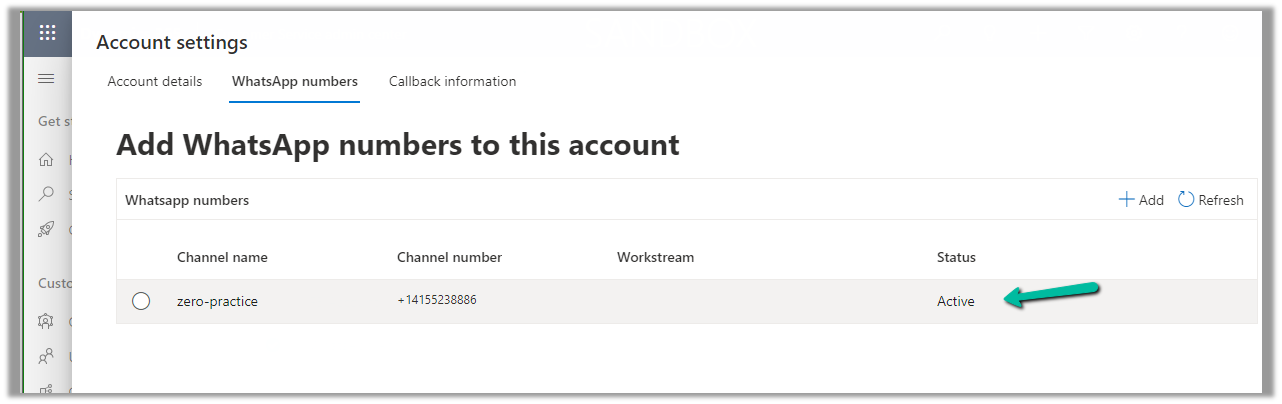Image resolution: width=1282 pixels, height=404 pixels.
Task: Click the rocket icon in sidebar
Action: point(46,229)
